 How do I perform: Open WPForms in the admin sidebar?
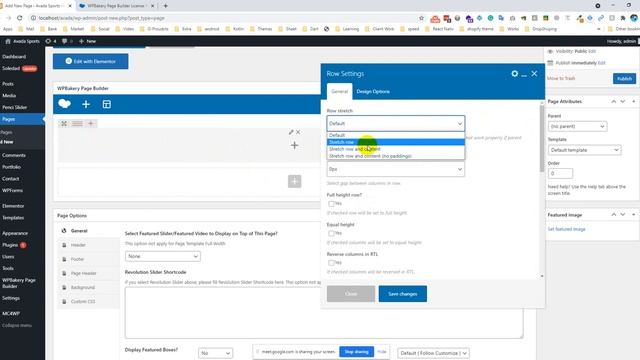point(13,191)
